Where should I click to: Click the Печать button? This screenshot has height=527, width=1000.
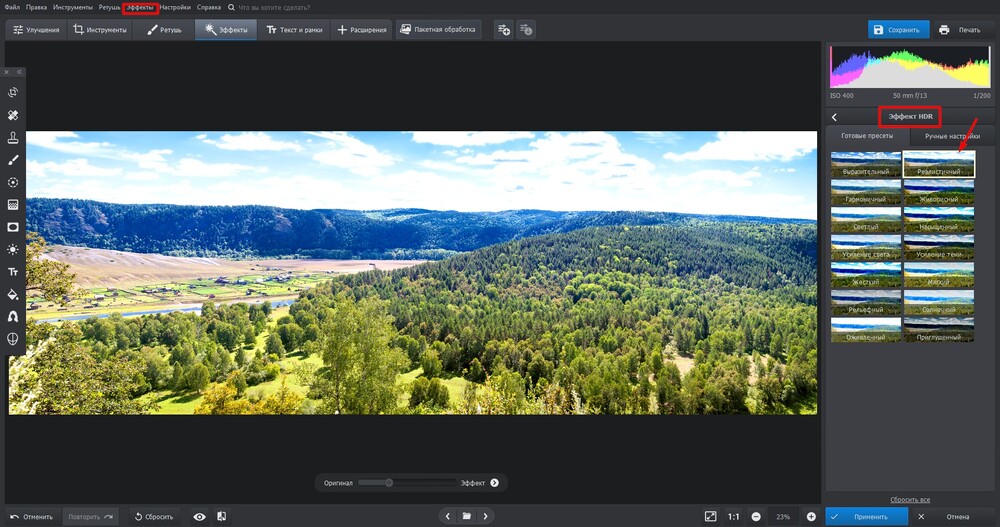click(961, 30)
